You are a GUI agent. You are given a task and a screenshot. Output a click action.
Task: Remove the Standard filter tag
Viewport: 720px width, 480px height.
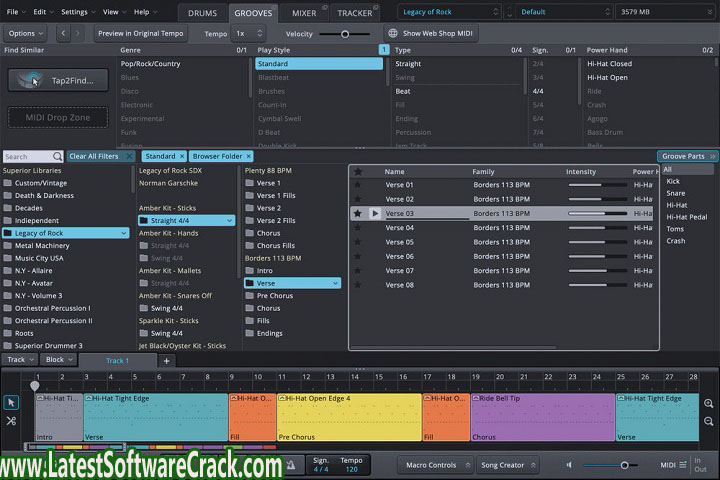click(182, 156)
